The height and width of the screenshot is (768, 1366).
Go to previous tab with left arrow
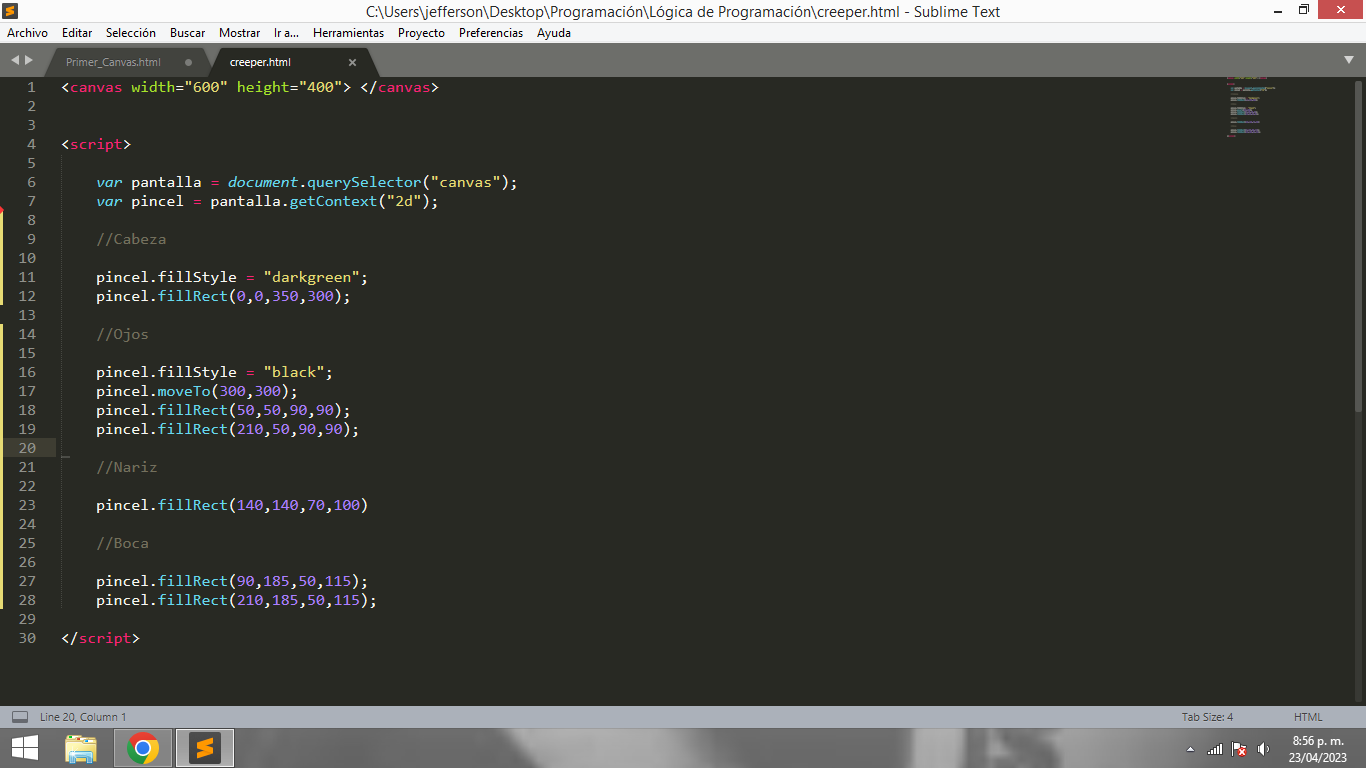pos(15,60)
